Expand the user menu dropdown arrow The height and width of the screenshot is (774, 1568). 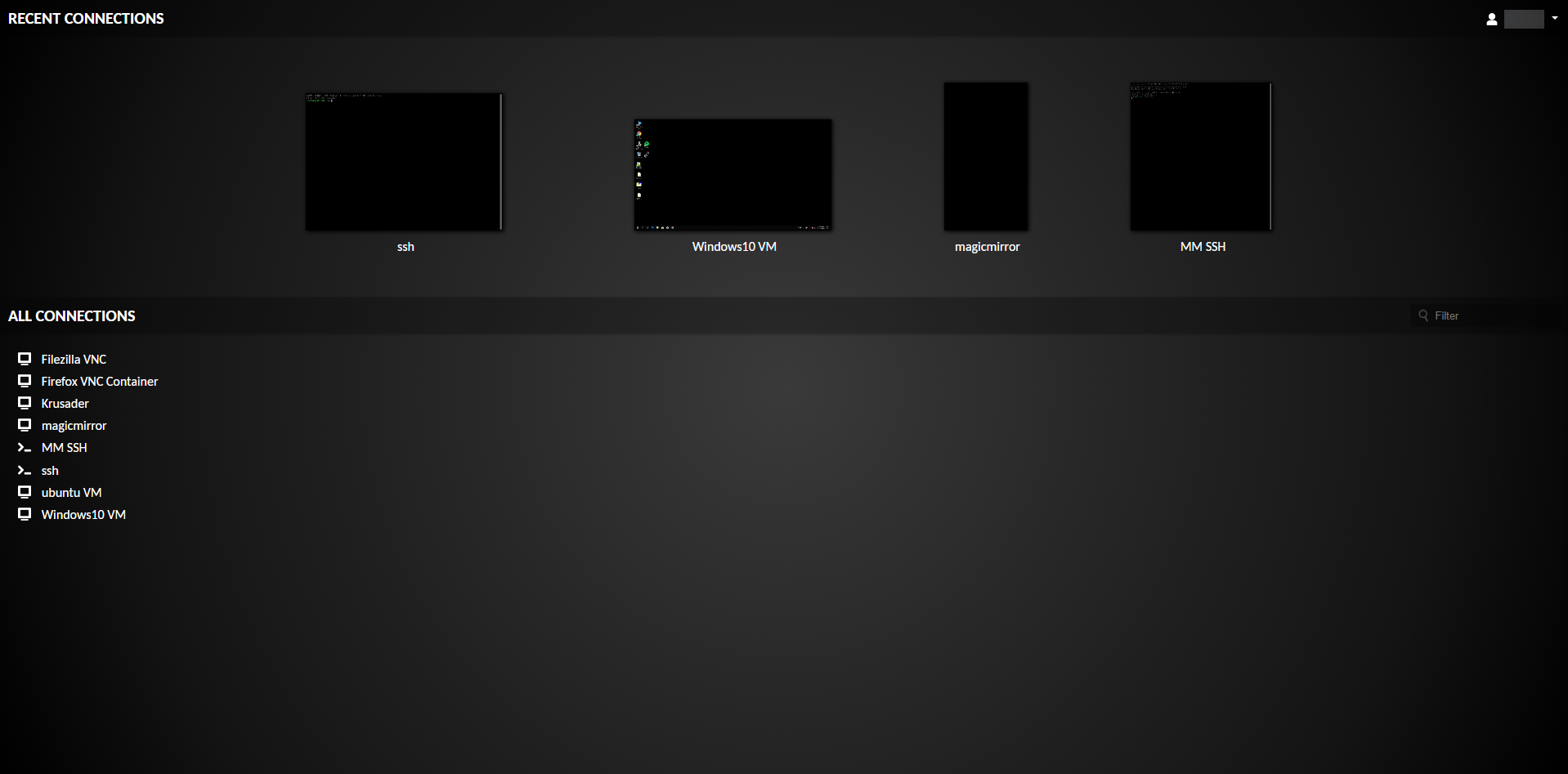[1554, 18]
